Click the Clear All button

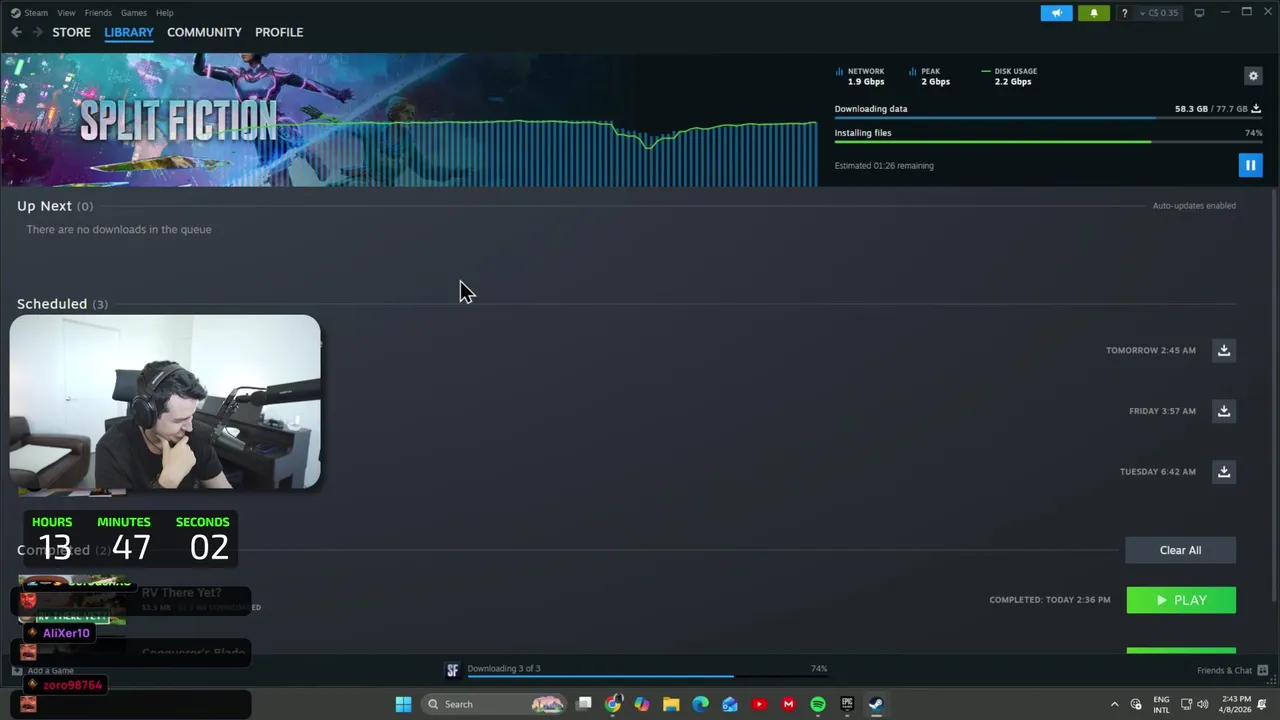pyautogui.click(x=1180, y=550)
